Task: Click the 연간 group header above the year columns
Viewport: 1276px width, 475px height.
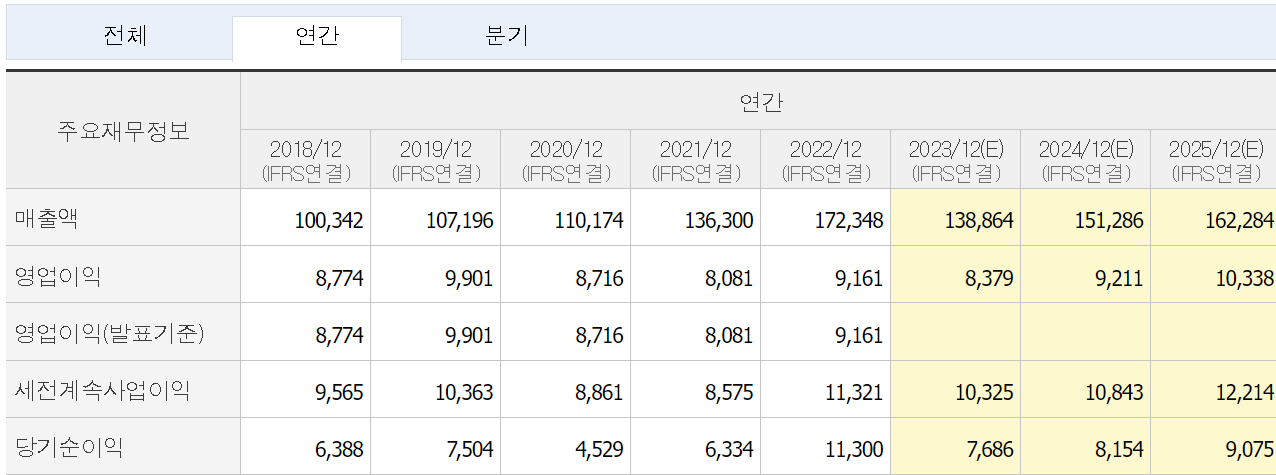Action: coord(760,101)
